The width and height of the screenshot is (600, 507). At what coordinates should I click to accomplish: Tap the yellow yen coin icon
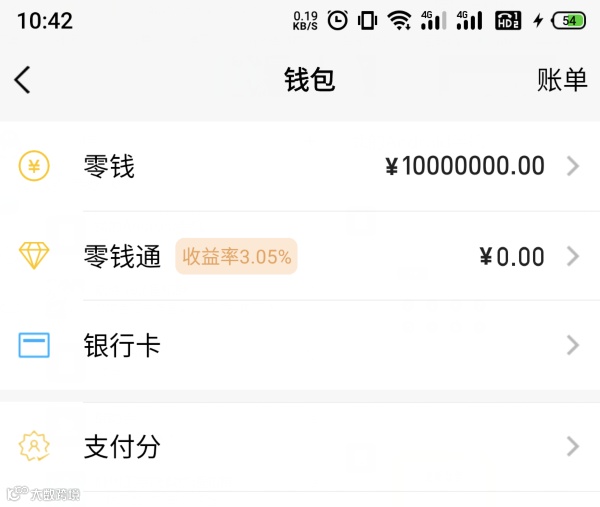[34, 166]
